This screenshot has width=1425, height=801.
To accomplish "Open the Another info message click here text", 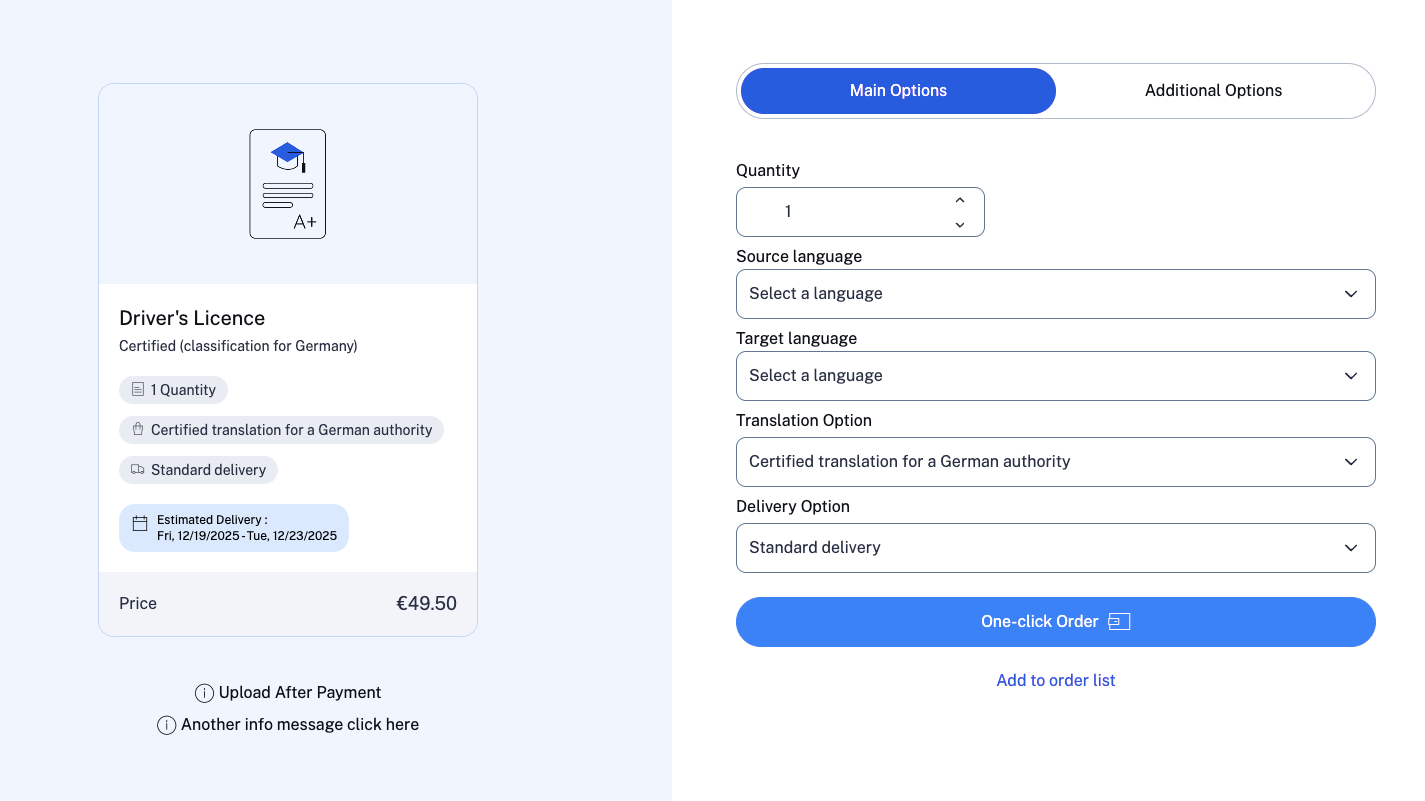I will 300,725.
